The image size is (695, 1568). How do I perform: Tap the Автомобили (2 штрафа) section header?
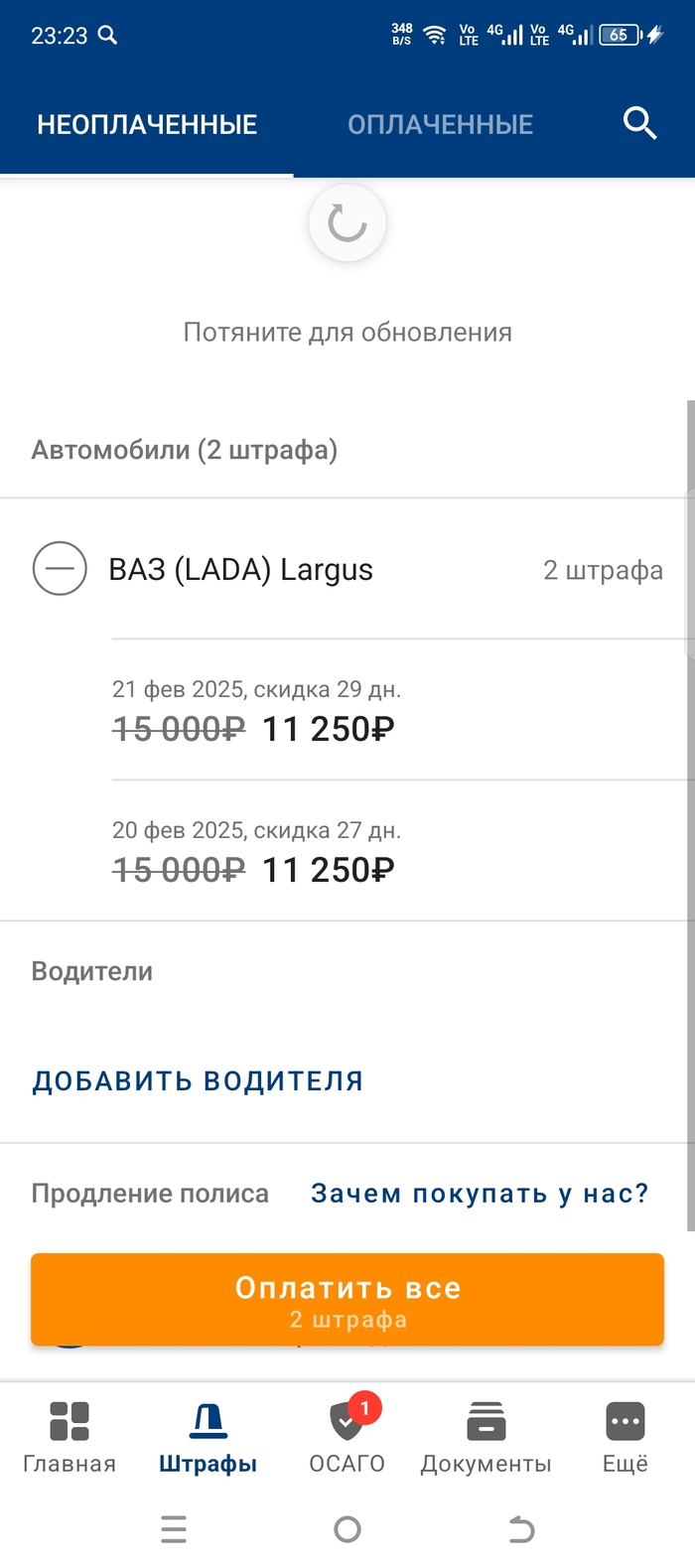pyautogui.click(x=185, y=450)
